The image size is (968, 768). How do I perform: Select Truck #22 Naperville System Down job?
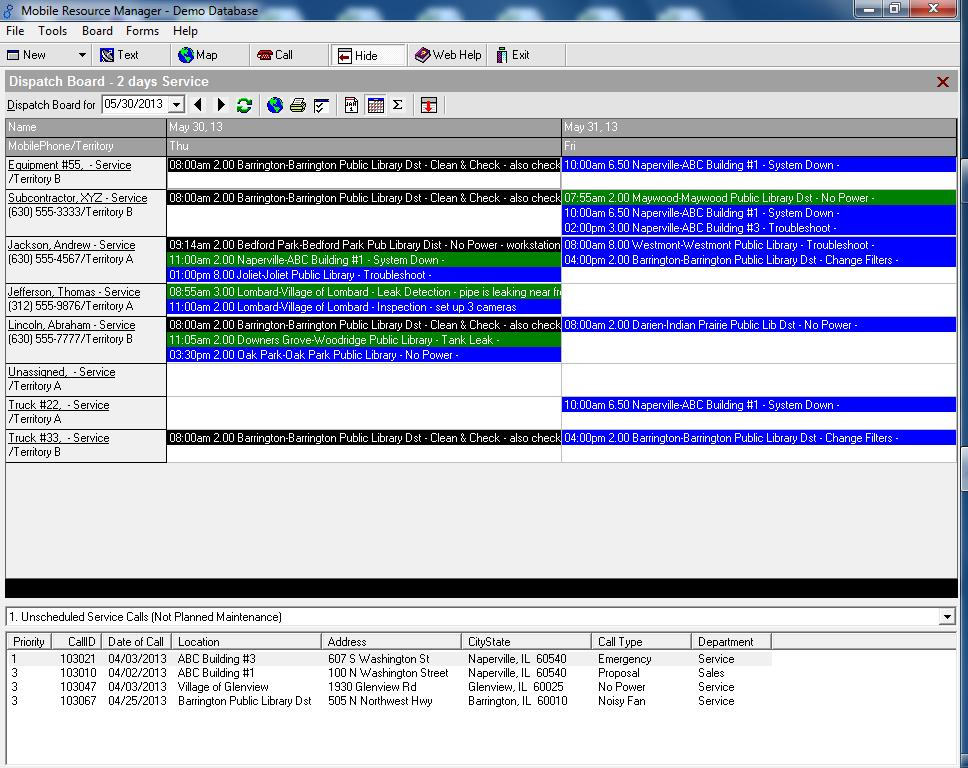click(x=759, y=405)
